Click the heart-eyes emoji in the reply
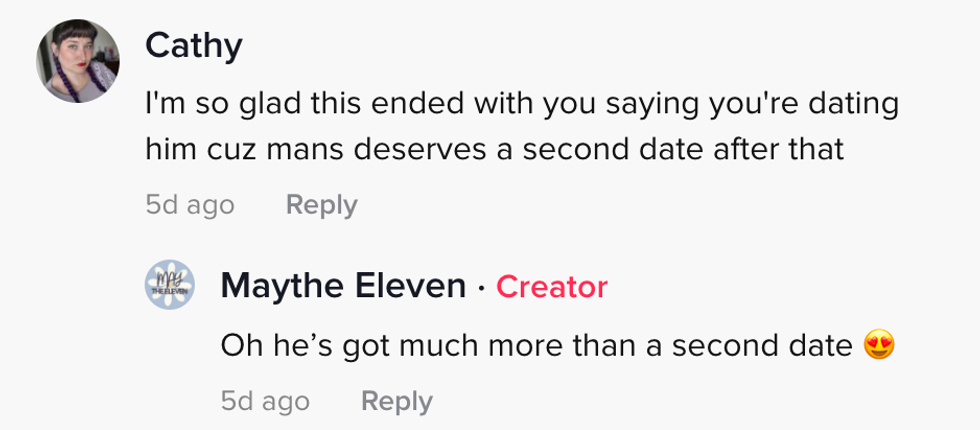Image resolution: width=980 pixels, height=430 pixels. click(x=877, y=346)
